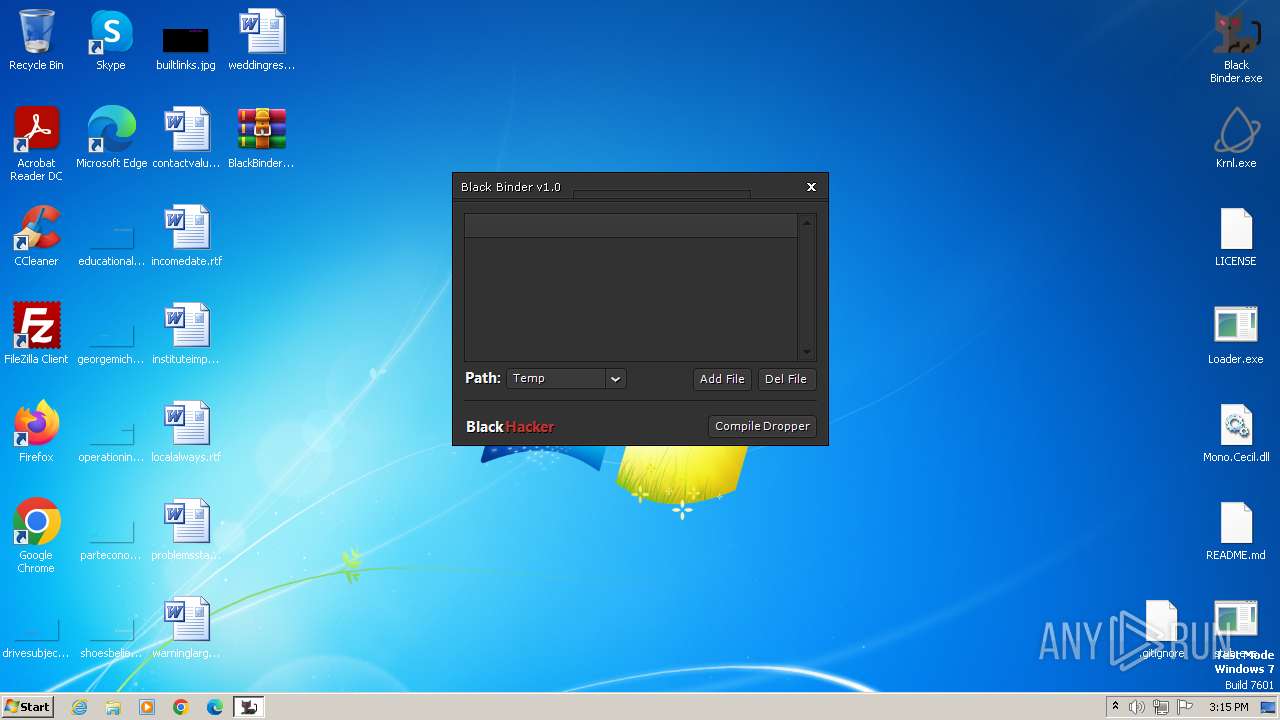Click the 3:15 PM taskbar clock
Viewport: 1280px width, 720px height.
1229,707
